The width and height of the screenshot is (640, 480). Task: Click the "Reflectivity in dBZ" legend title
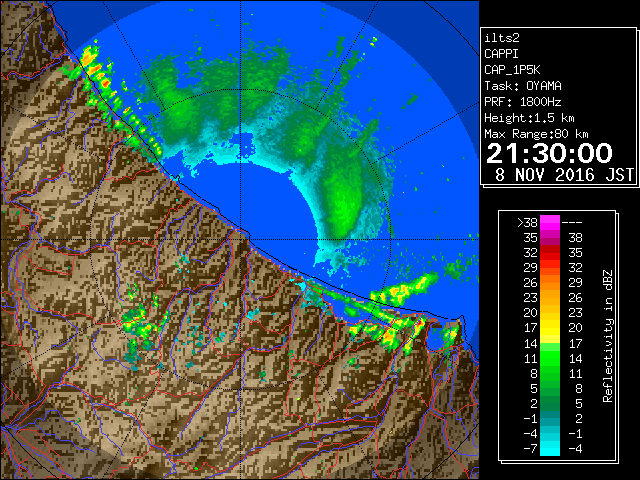(608, 336)
